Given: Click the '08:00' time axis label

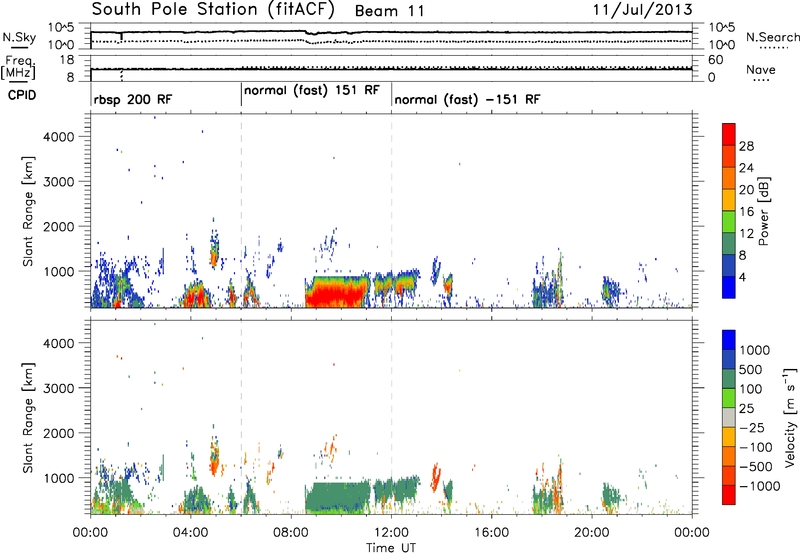Looking at the screenshot, I should click(x=291, y=533).
